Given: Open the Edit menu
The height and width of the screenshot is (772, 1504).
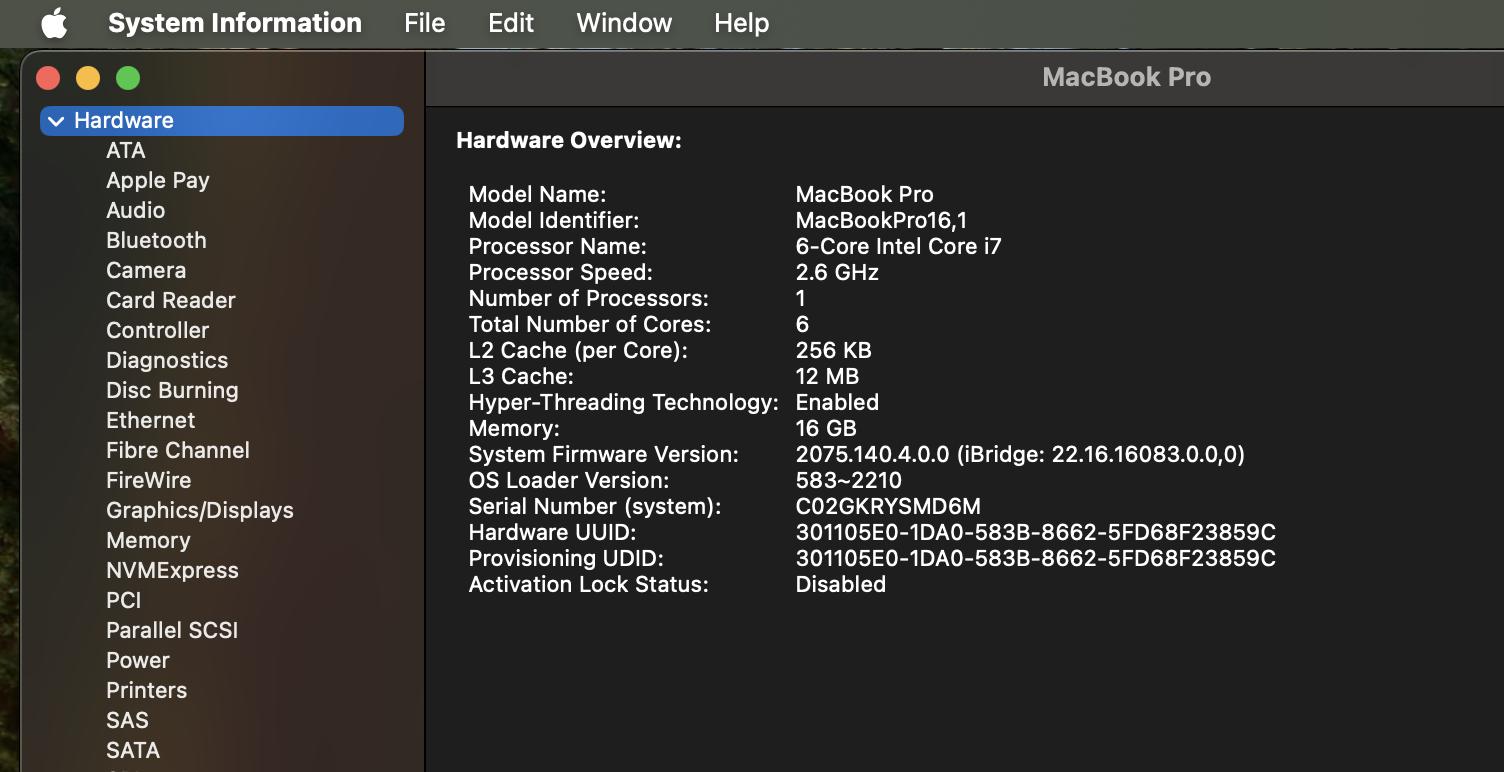Looking at the screenshot, I should tap(511, 23).
